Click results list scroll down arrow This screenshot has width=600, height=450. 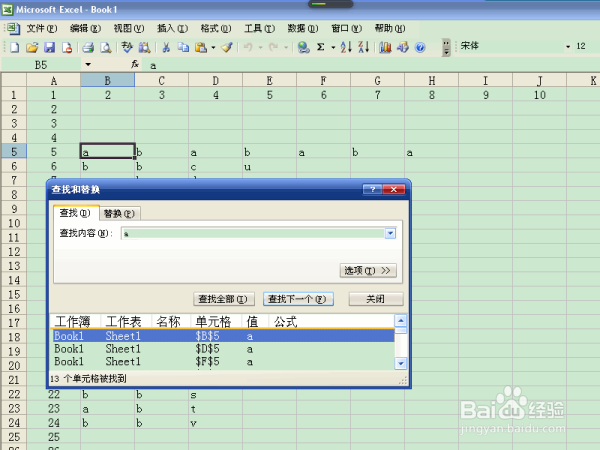401,364
